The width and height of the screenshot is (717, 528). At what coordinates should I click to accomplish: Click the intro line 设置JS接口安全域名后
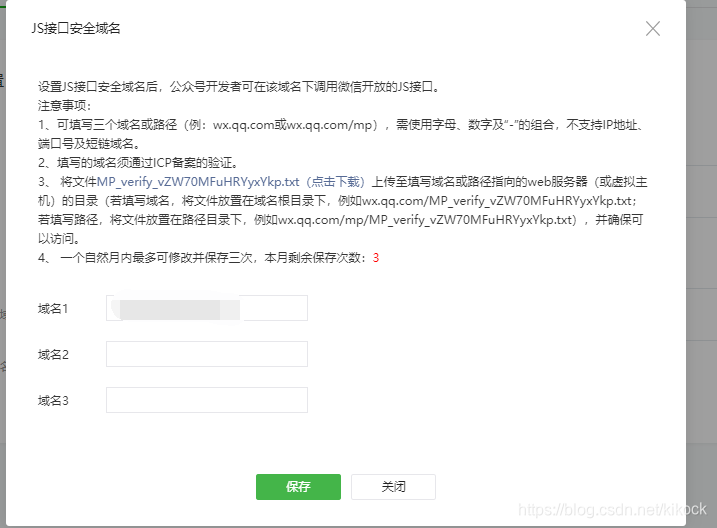pyautogui.click(x=239, y=86)
